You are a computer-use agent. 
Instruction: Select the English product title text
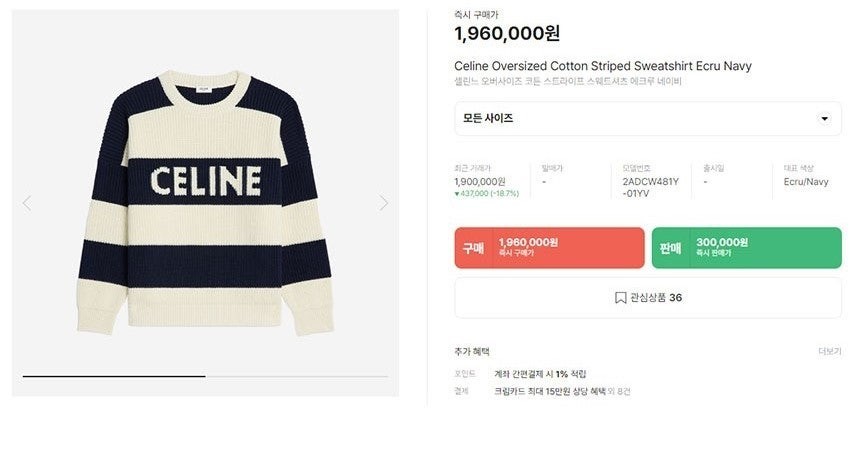pos(602,66)
